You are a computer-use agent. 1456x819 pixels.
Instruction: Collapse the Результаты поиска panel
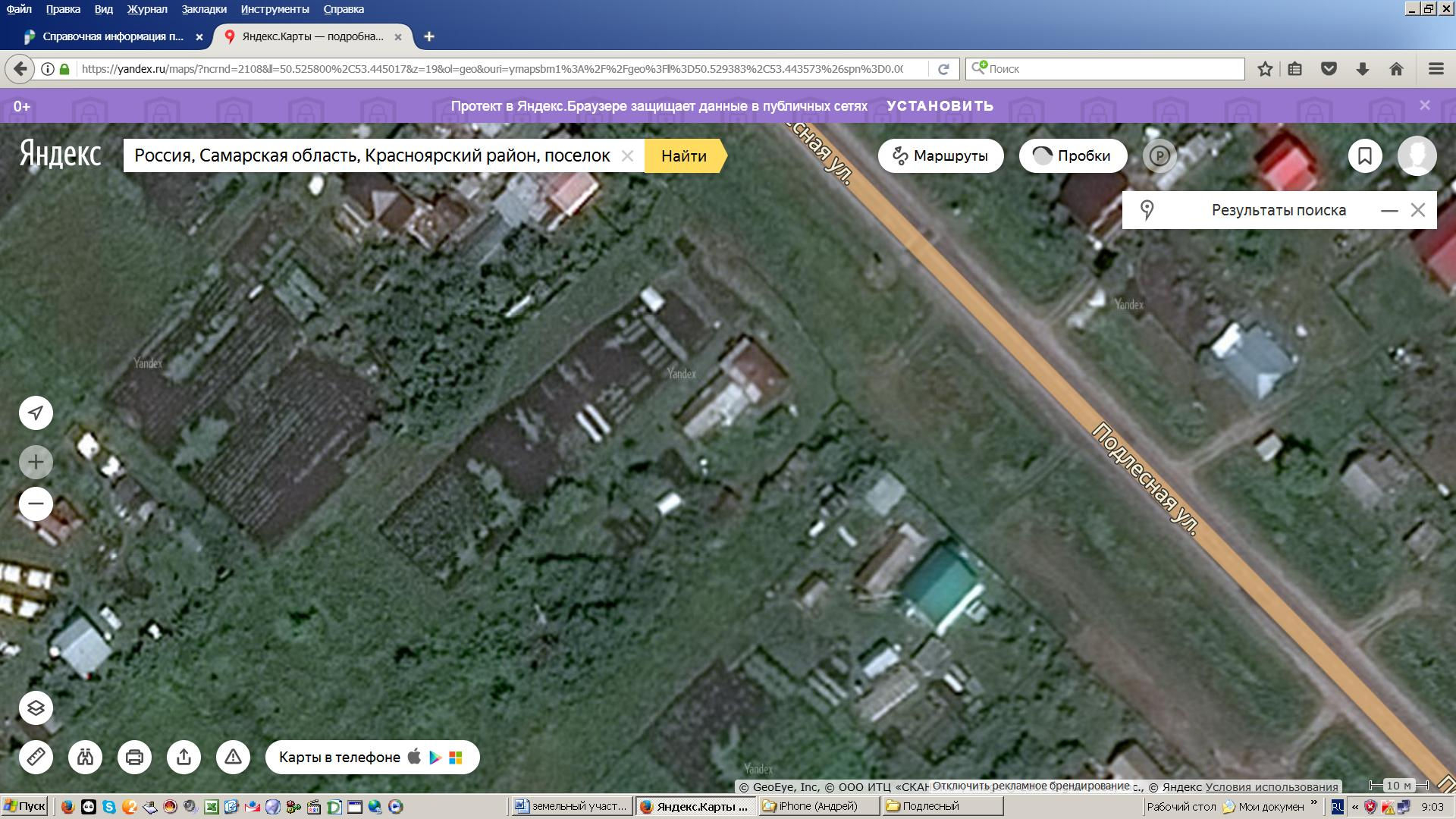point(1389,211)
